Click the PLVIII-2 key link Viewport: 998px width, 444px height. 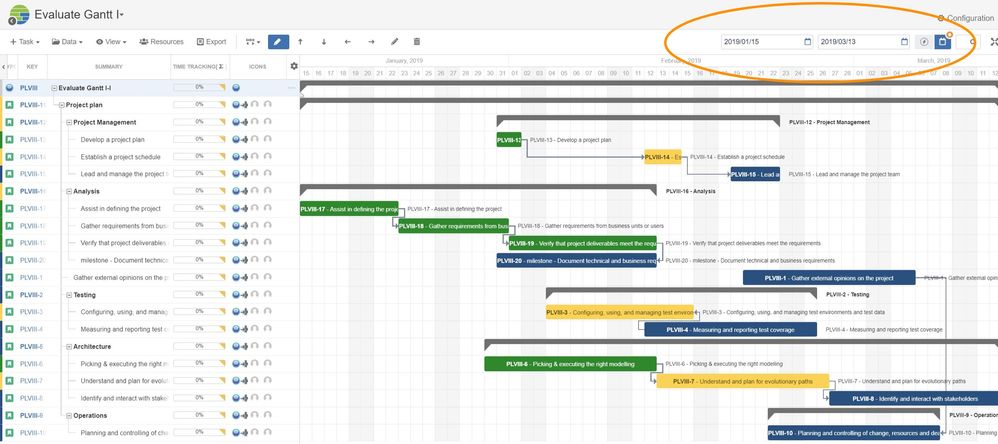click(x=31, y=295)
